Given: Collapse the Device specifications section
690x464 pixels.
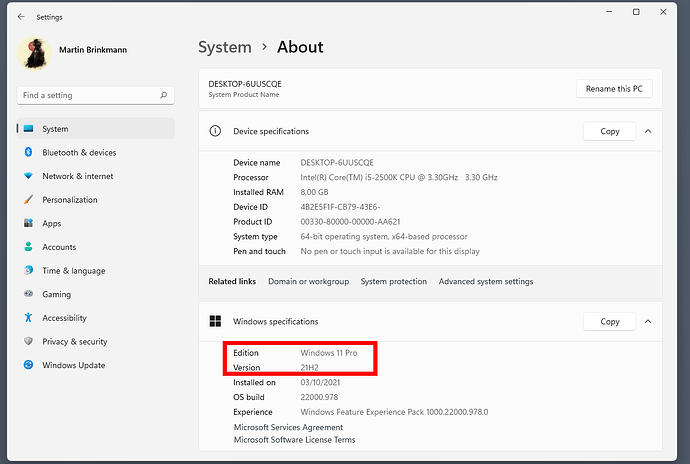Looking at the screenshot, I should pyautogui.click(x=648, y=131).
